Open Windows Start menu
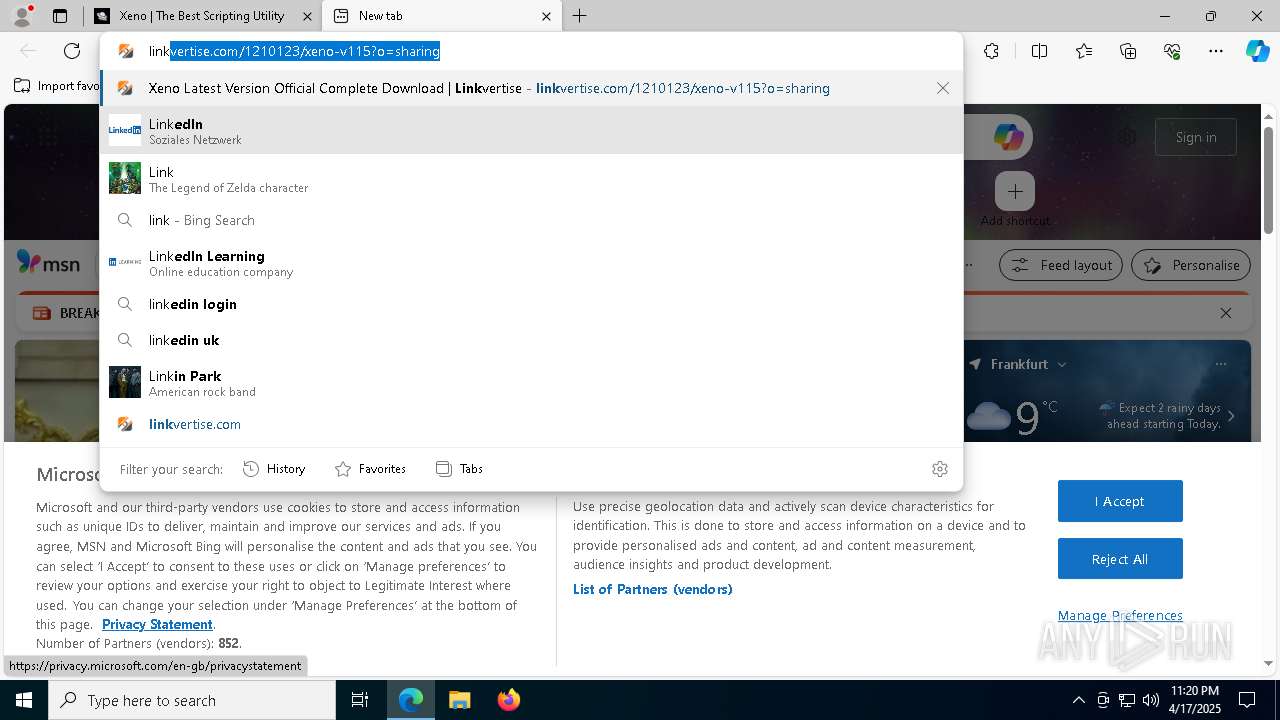1280x720 pixels. pyautogui.click(x=24, y=700)
